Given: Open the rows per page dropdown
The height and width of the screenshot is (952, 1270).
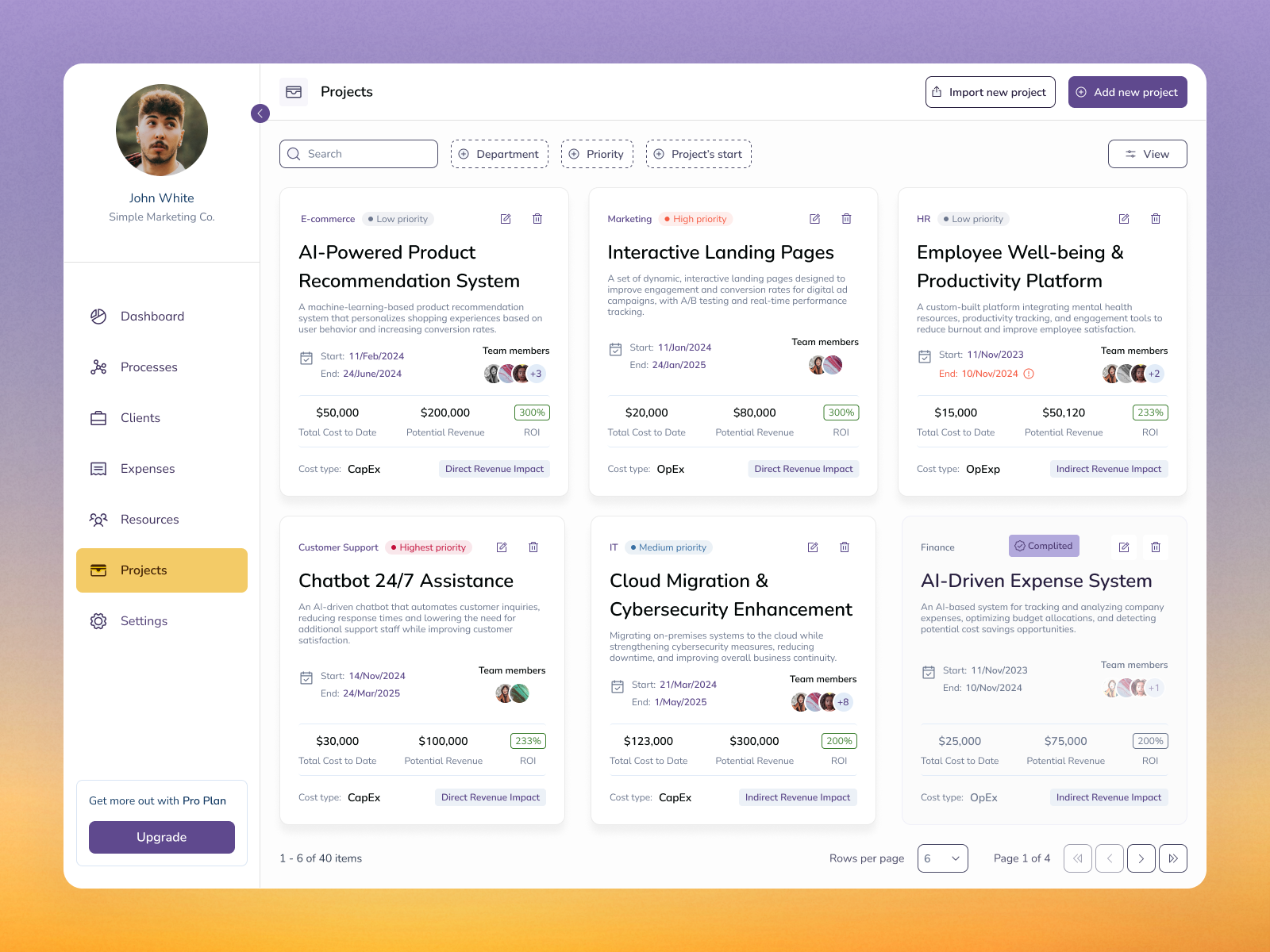Looking at the screenshot, I should (943, 858).
